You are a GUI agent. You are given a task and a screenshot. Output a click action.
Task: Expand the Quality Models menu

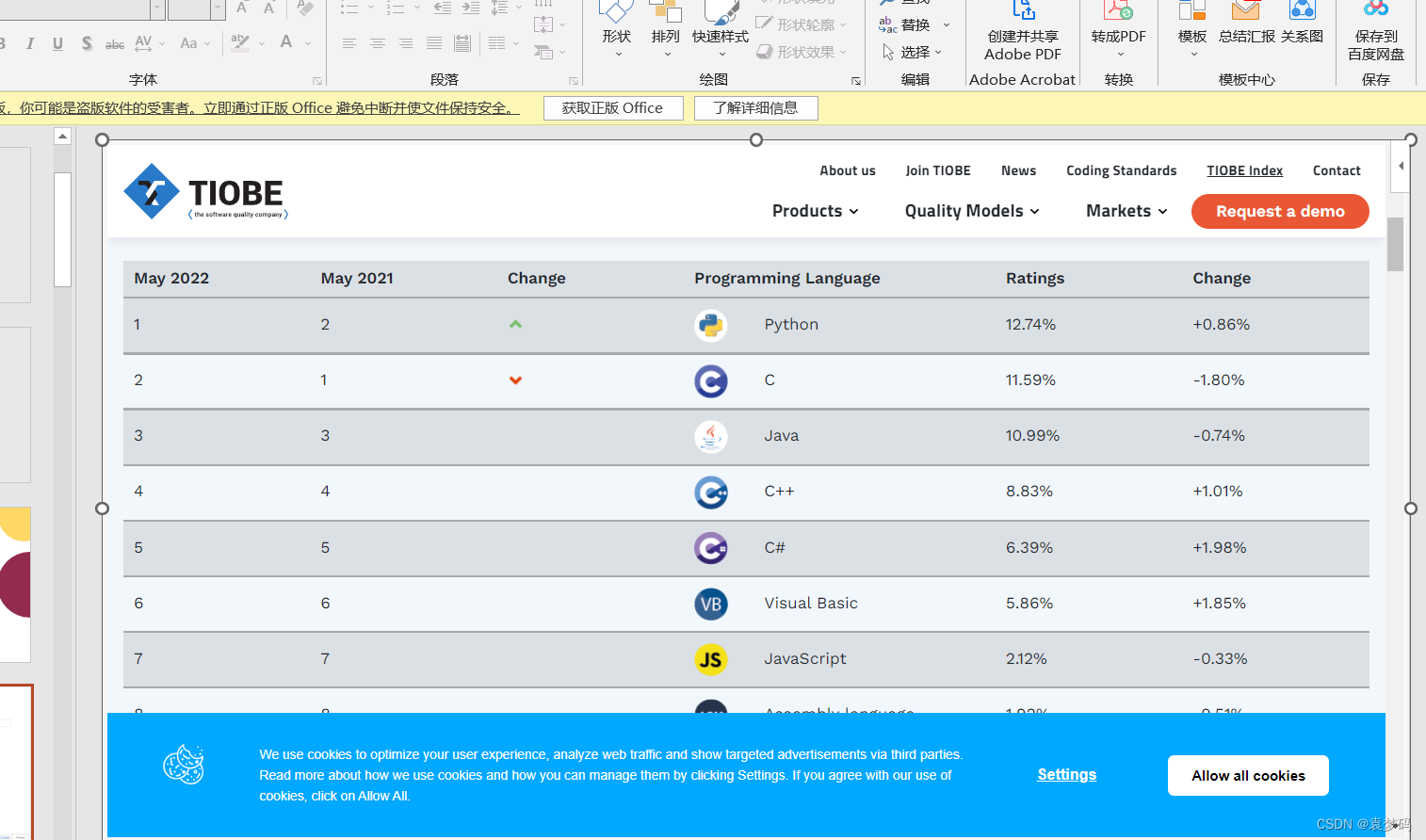pos(972,211)
